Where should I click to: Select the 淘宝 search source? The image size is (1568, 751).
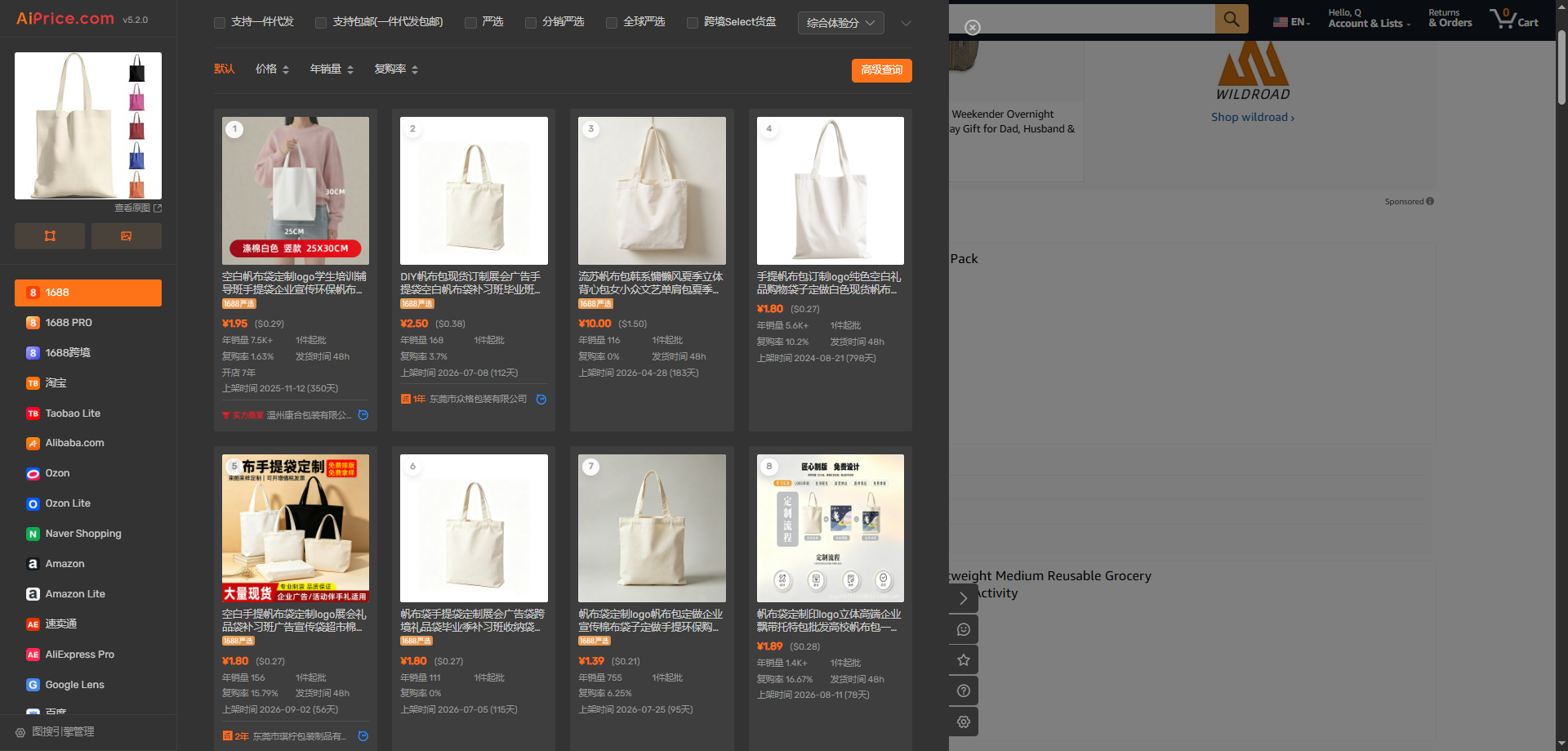(x=88, y=383)
